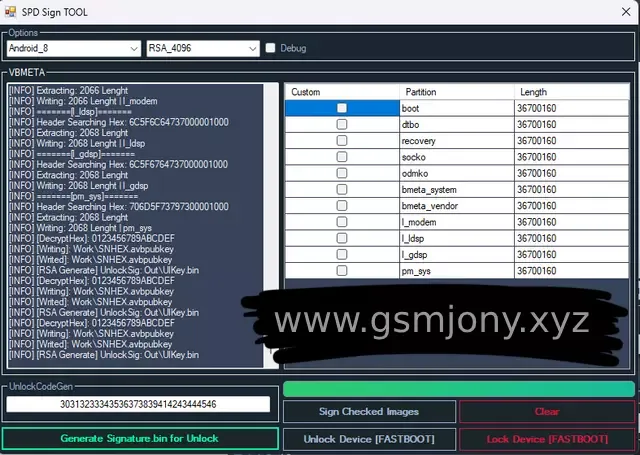Click the length value in boot row

coord(571,108)
